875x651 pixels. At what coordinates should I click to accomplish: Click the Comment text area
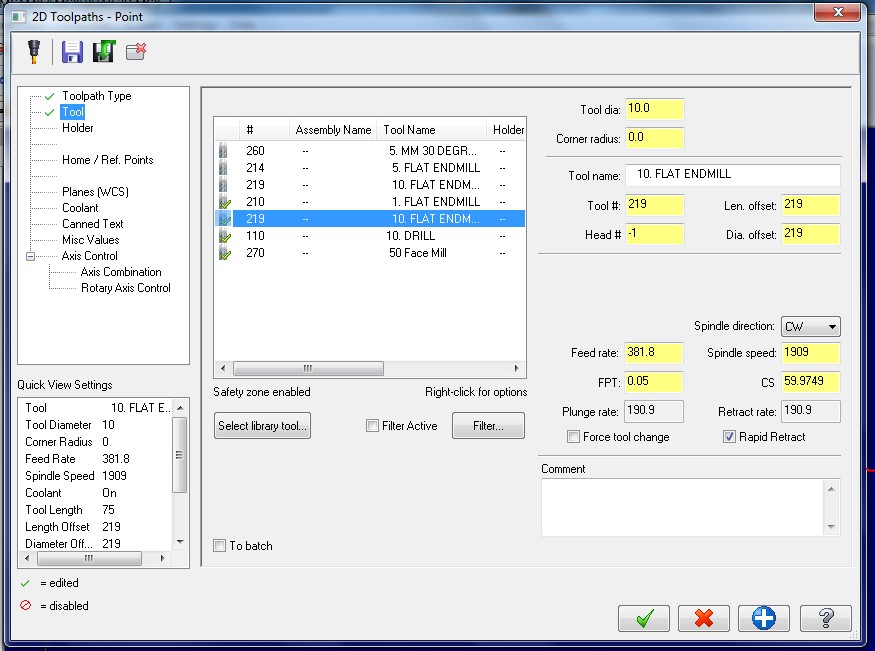click(x=682, y=507)
